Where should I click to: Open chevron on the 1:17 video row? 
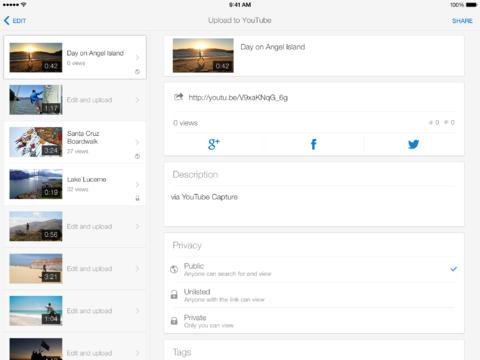pos(137,100)
